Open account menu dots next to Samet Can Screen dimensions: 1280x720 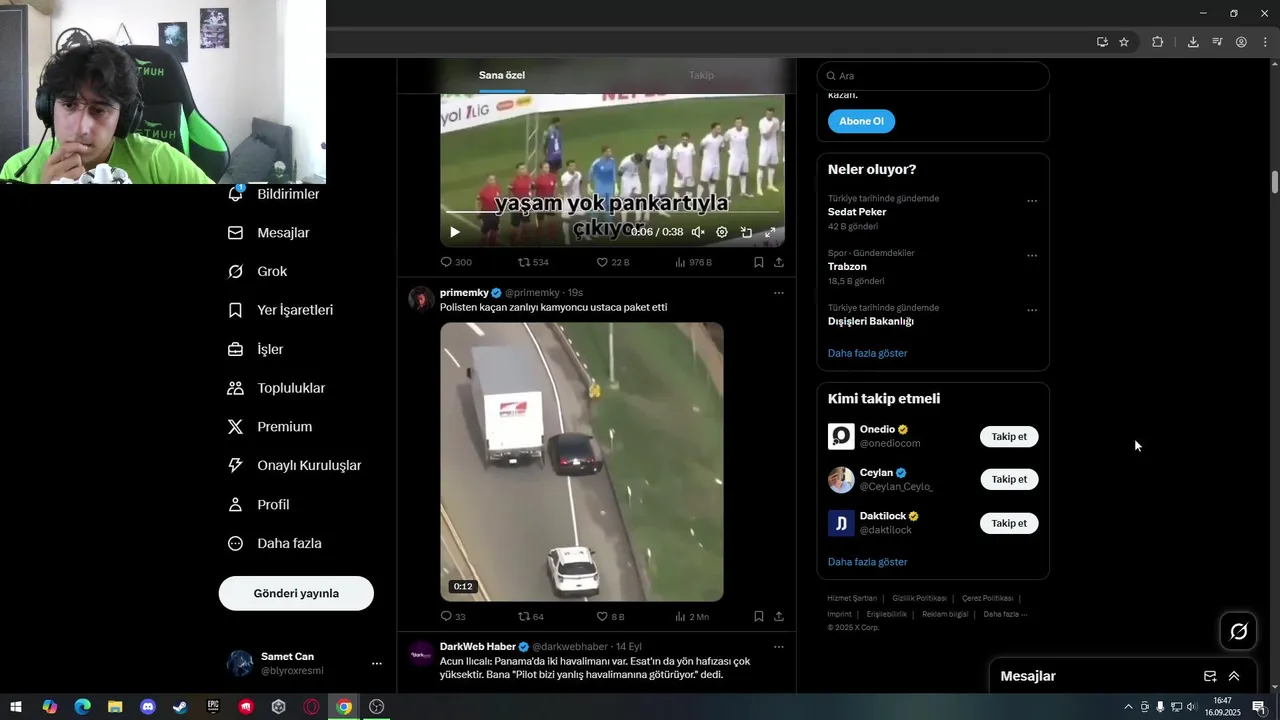[377, 663]
